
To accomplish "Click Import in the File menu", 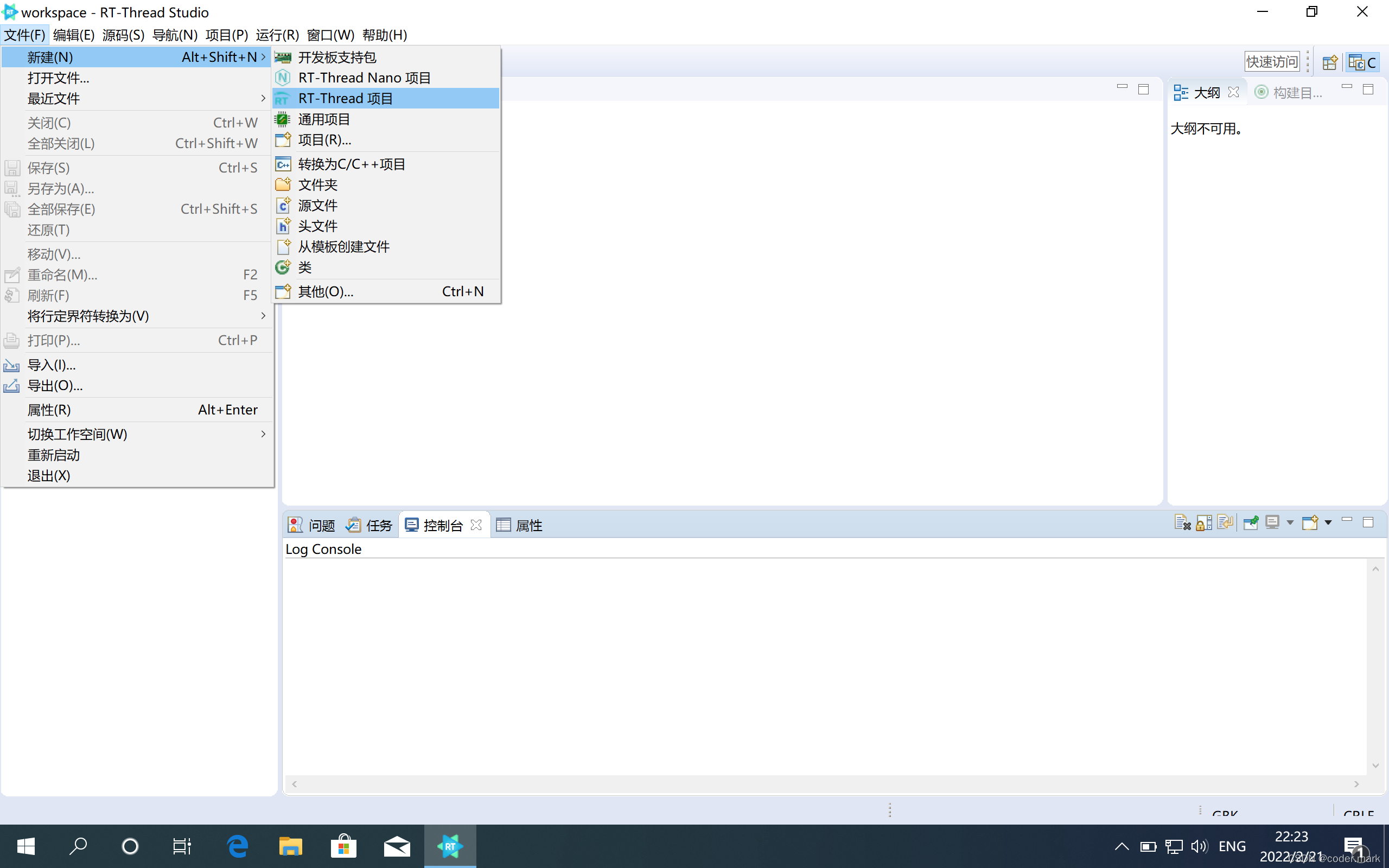I will (52, 365).
